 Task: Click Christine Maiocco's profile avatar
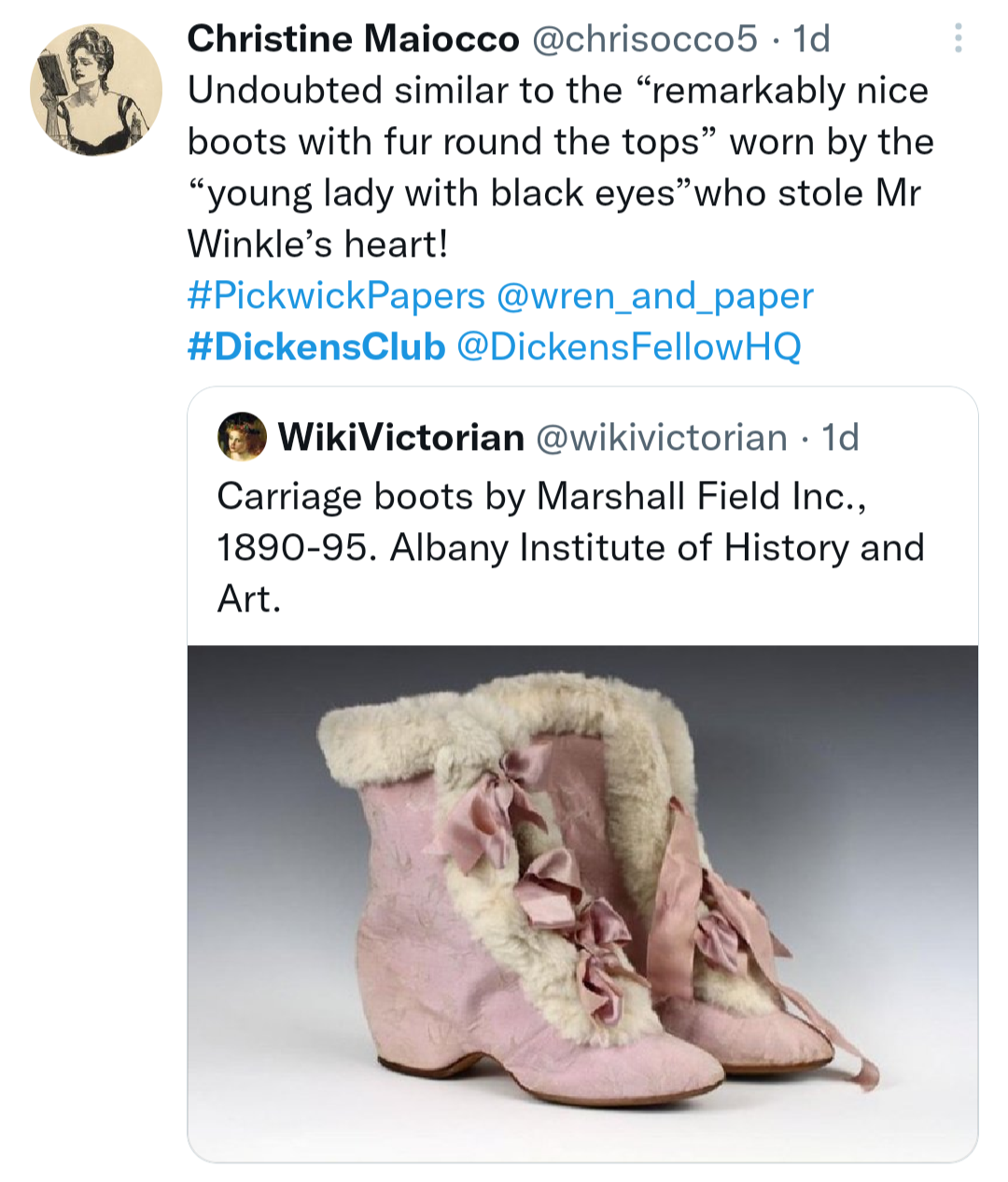tap(96, 90)
